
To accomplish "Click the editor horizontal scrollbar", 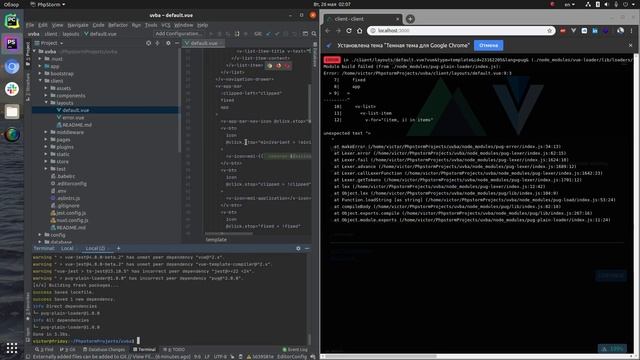I will click(x=229, y=234).
